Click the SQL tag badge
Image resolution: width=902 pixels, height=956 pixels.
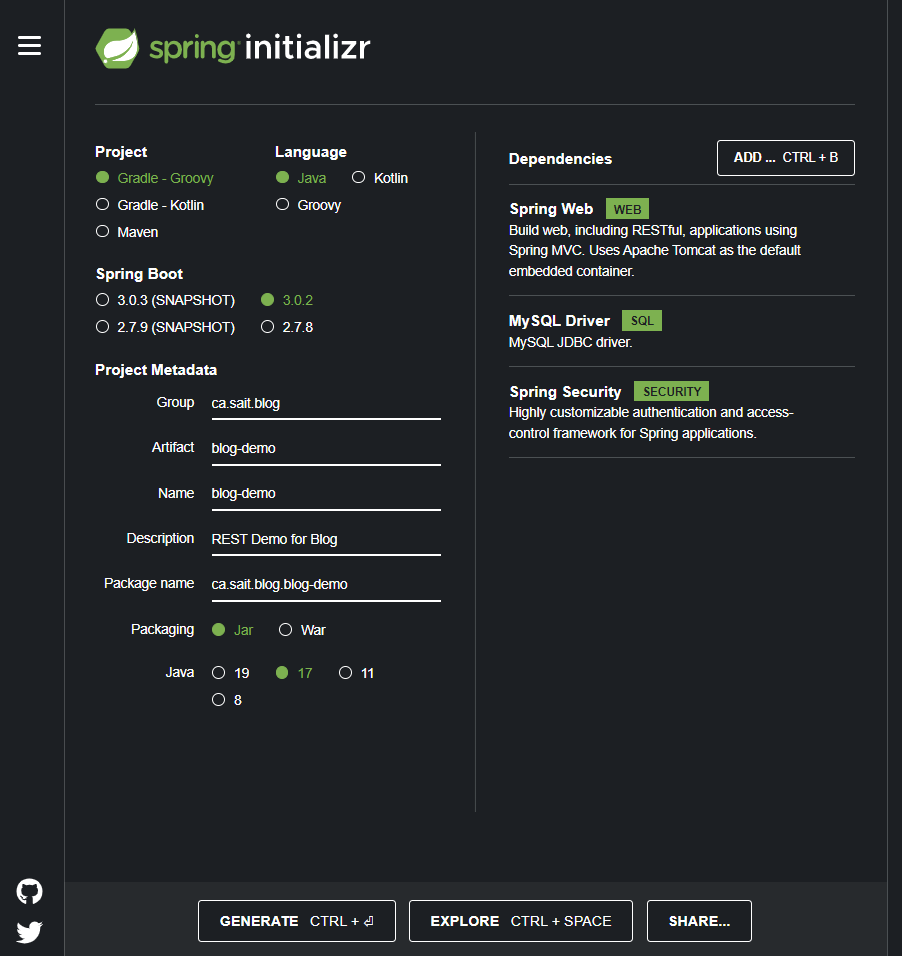pyautogui.click(x=642, y=321)
